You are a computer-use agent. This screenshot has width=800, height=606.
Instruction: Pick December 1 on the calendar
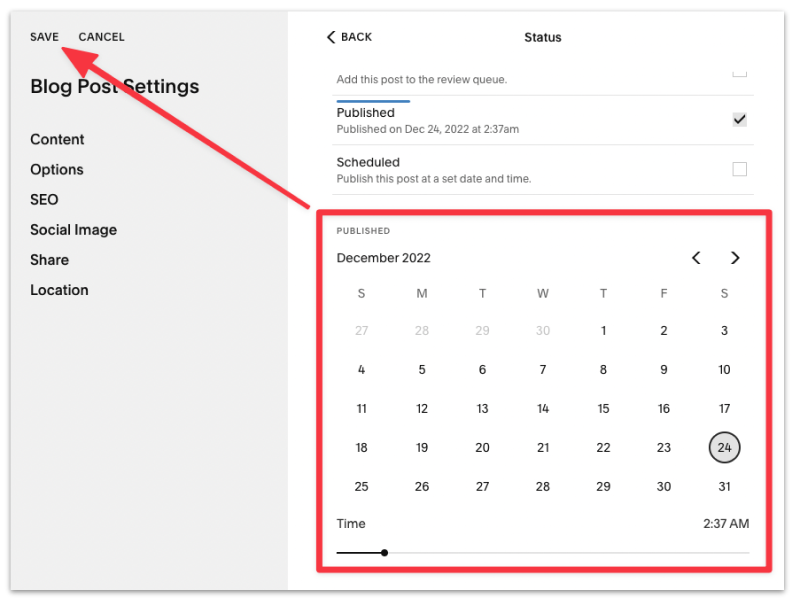604,331
